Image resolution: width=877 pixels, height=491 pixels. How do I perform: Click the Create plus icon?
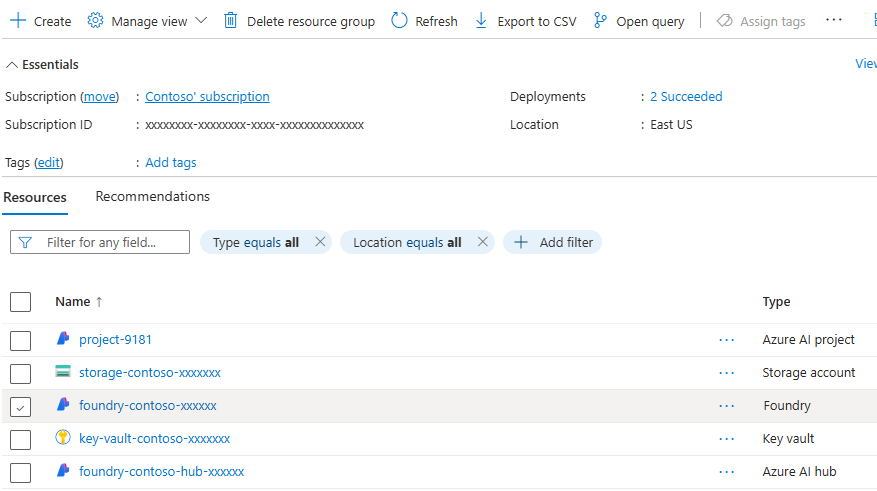tap(18, 21)
